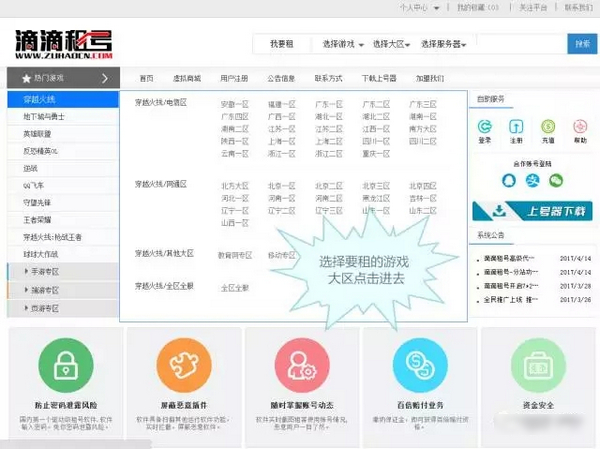Open the 选择游戏 dropdown
Screen dimensions: 600x449
[343, 44]
